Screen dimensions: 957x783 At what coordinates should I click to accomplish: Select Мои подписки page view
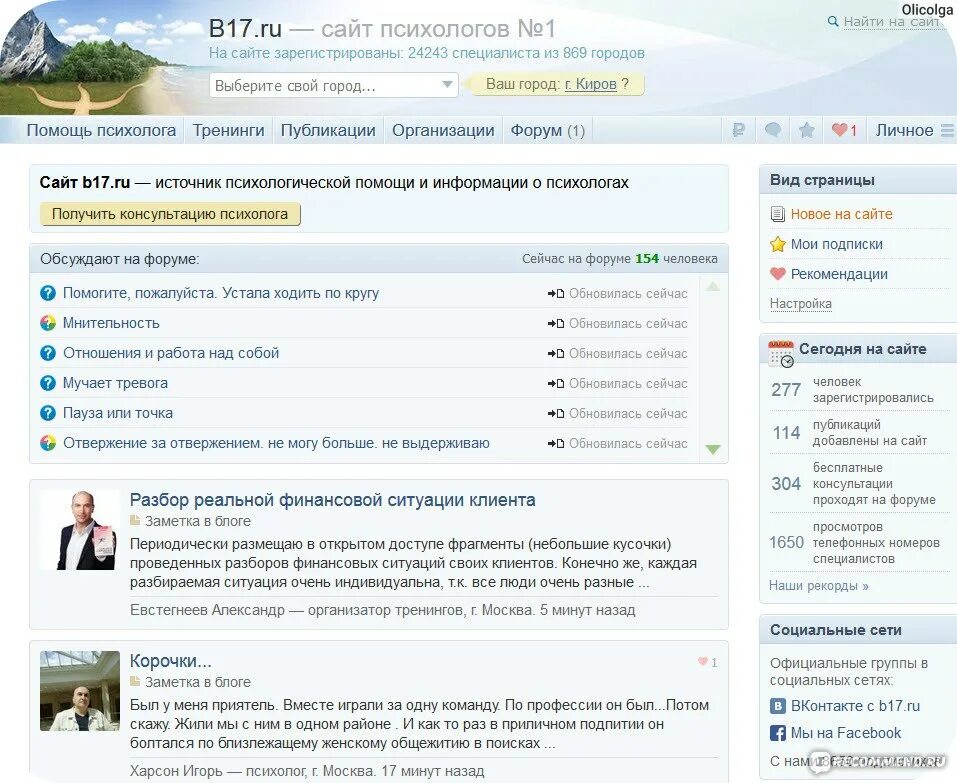pos(836,244)
